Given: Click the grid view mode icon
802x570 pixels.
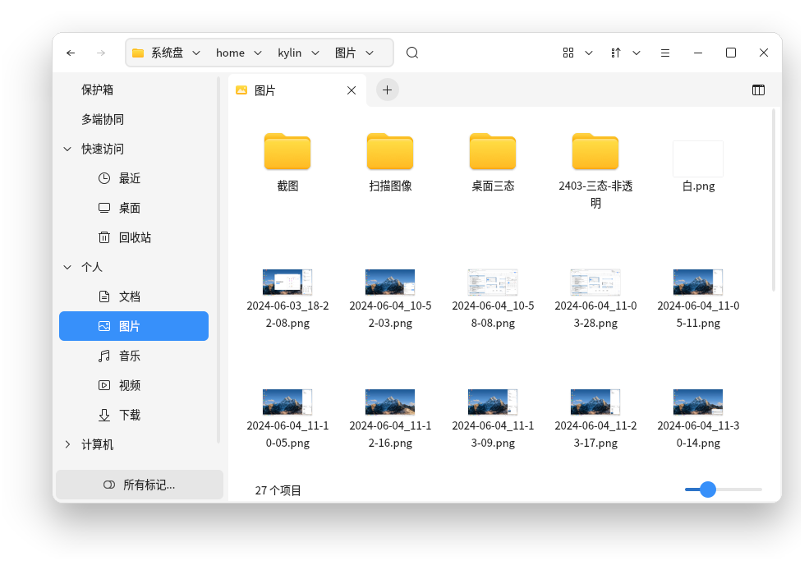Looking at the screenshot, I should tap(568, 53).
